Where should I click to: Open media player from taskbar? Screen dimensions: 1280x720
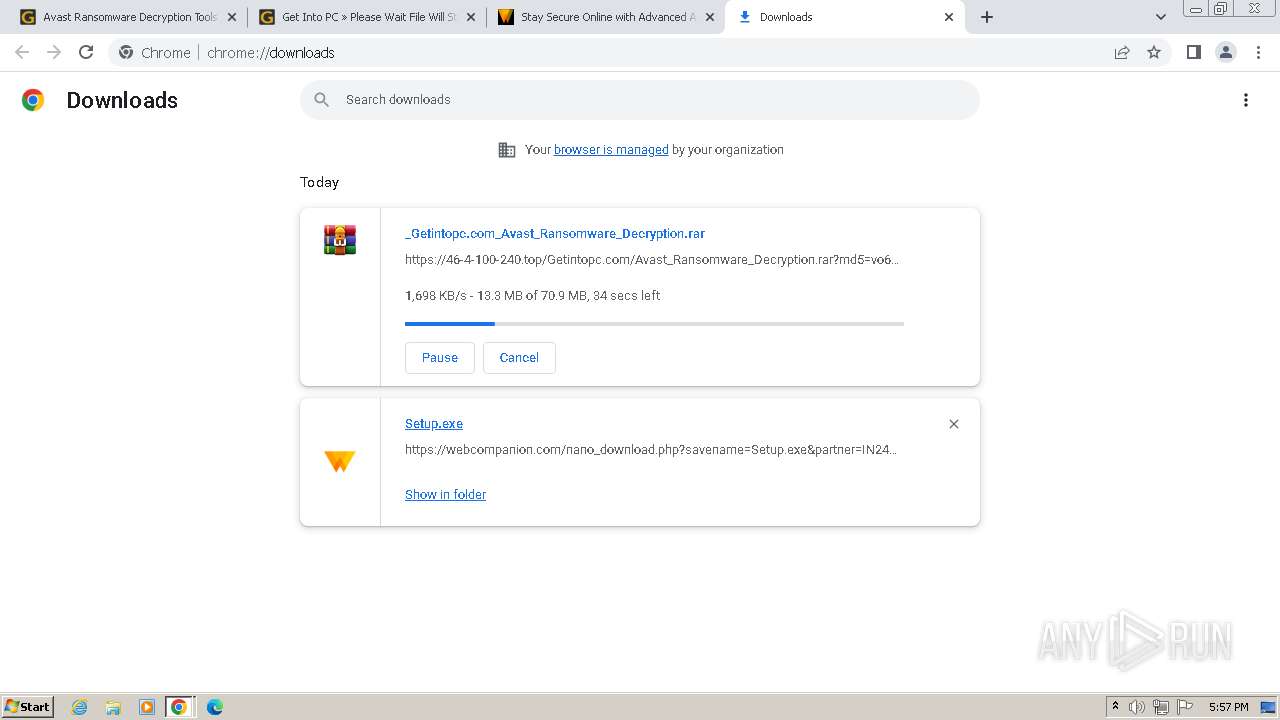coord(146,707)
